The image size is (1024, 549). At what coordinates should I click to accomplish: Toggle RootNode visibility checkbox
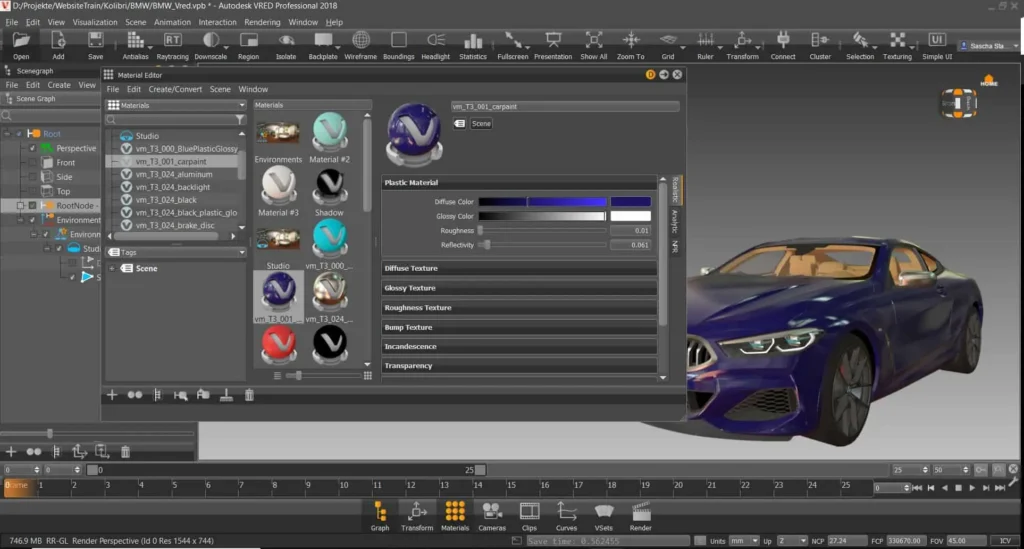(x=32, y=206)
